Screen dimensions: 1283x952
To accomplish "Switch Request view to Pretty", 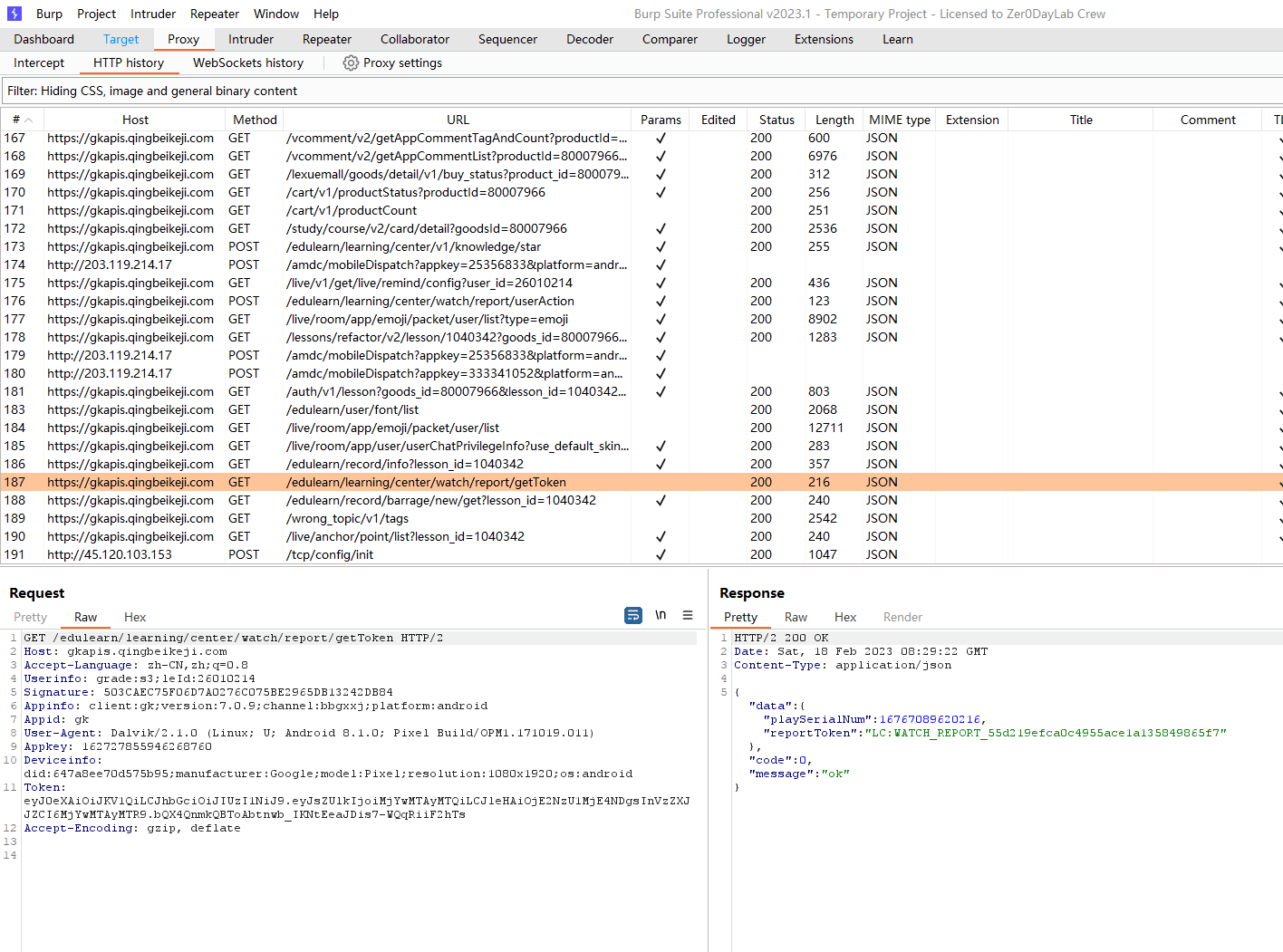I will point(30,617).
